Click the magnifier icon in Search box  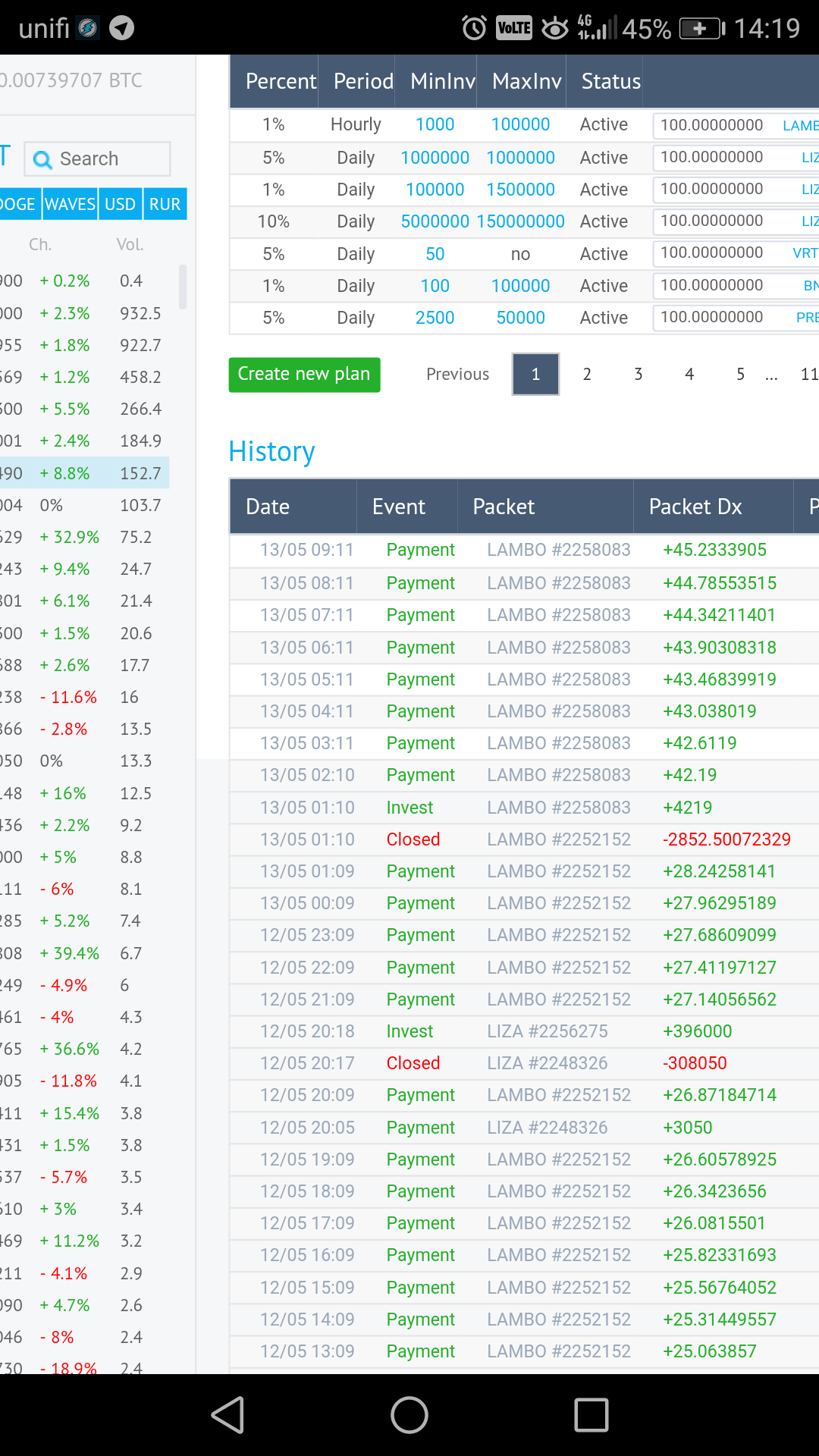(42, 159)
